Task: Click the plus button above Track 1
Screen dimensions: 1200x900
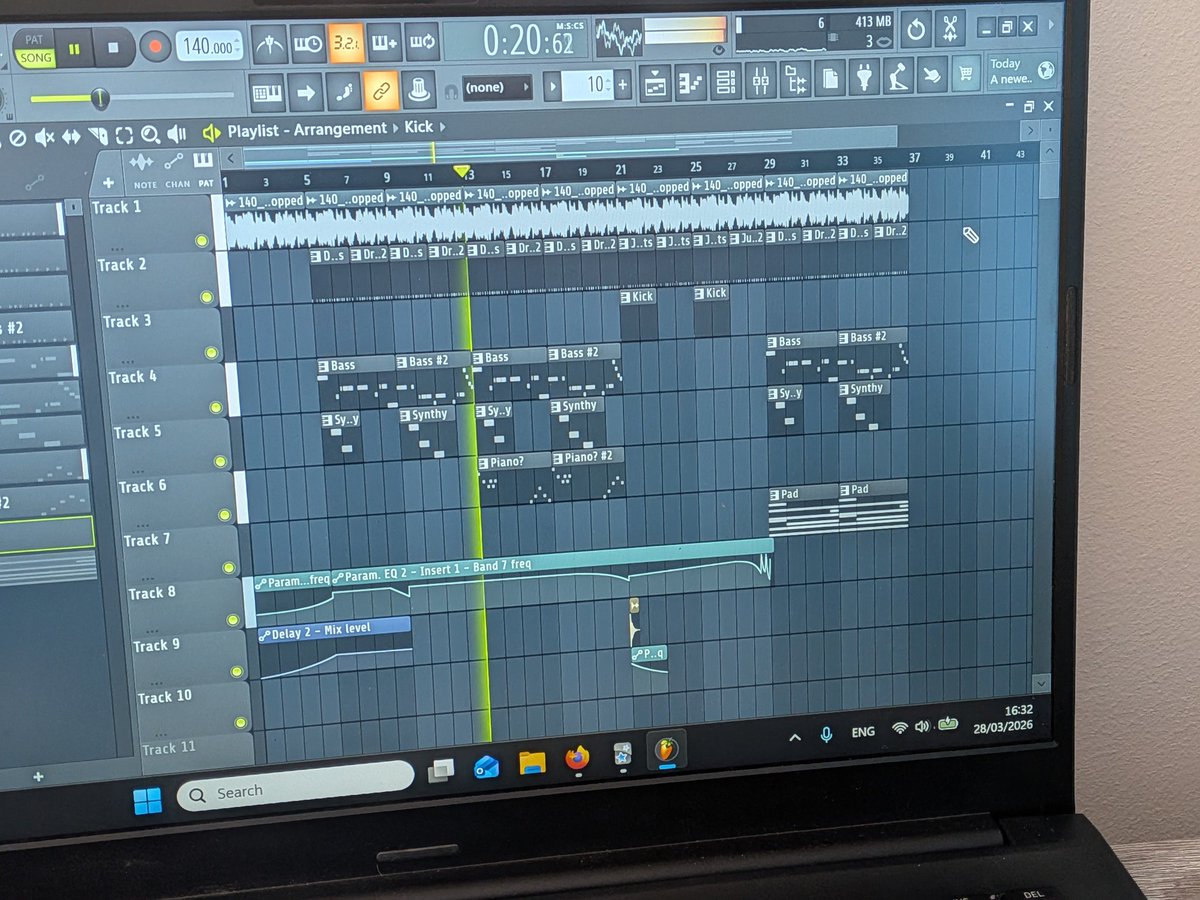Action: [x=108, y=184]
